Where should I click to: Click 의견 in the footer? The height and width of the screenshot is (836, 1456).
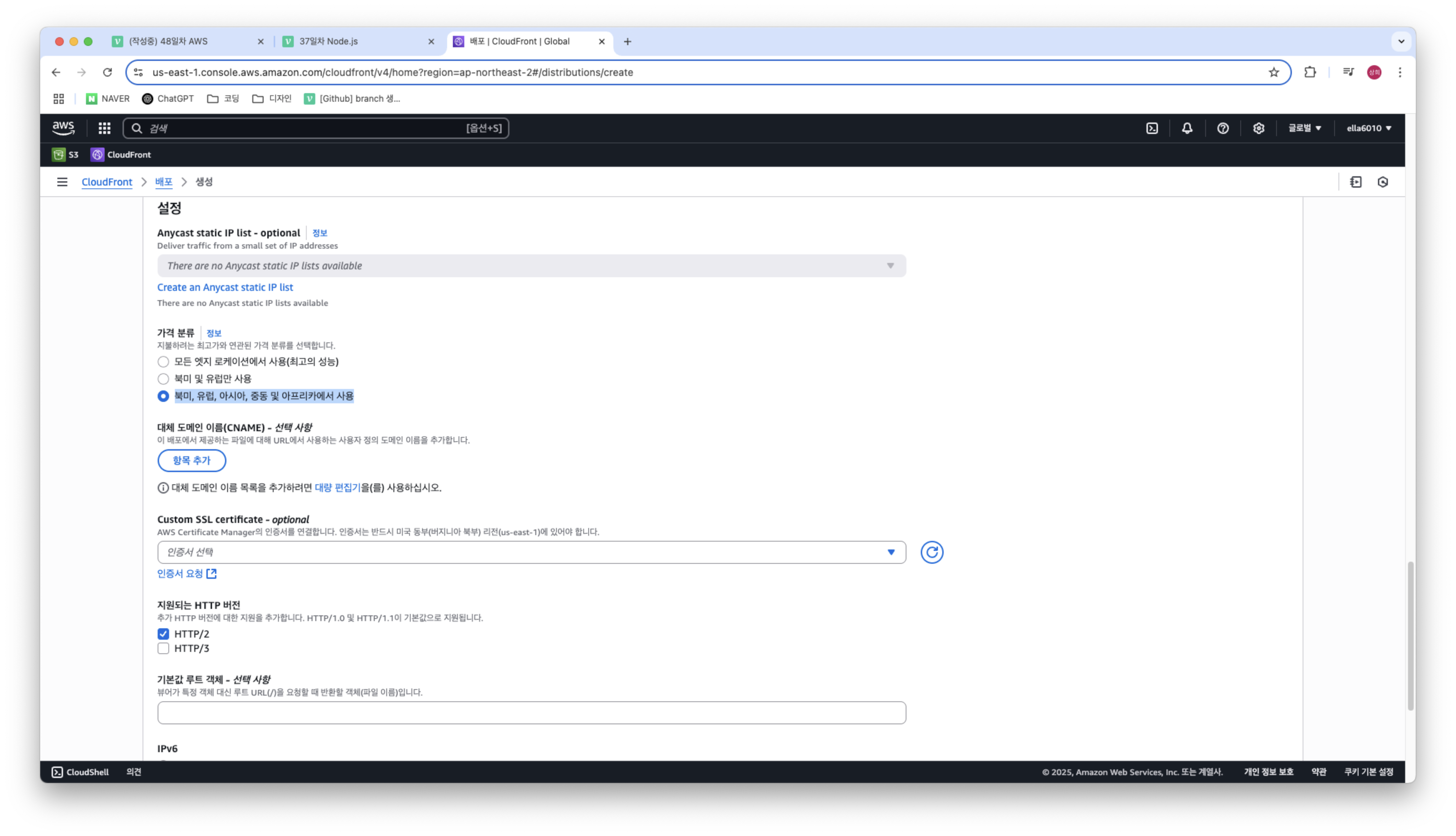click(x=134, y=772)
